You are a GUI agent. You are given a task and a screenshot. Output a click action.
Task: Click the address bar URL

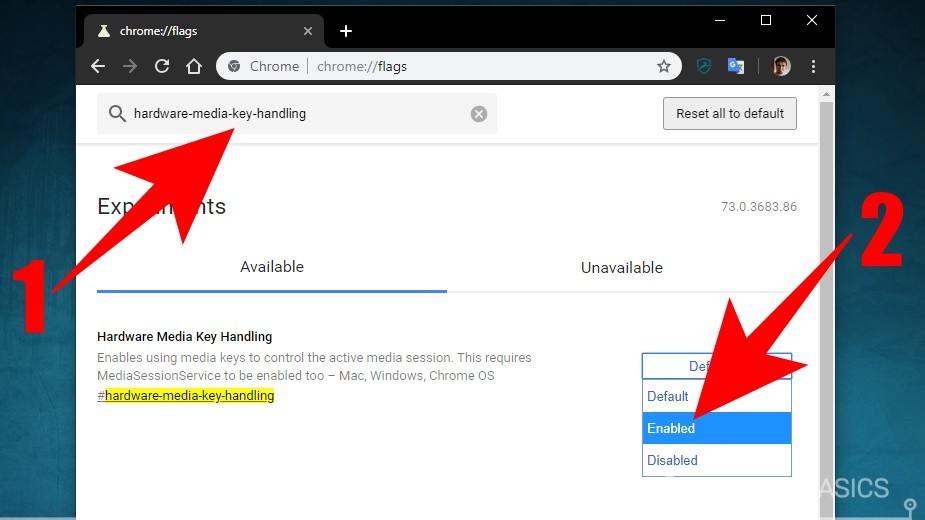click(x=362, y=66)
